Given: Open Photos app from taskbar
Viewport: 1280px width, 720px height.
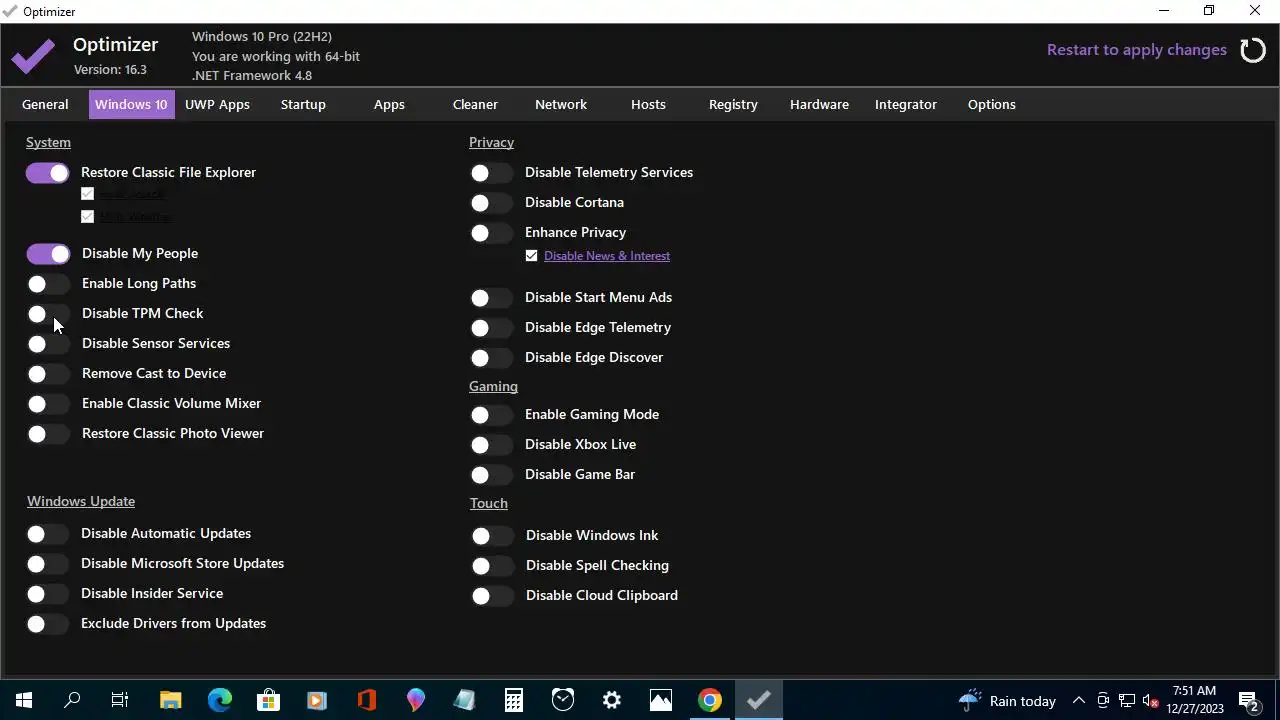Looking at the screenshot, I should coord(661,700).
